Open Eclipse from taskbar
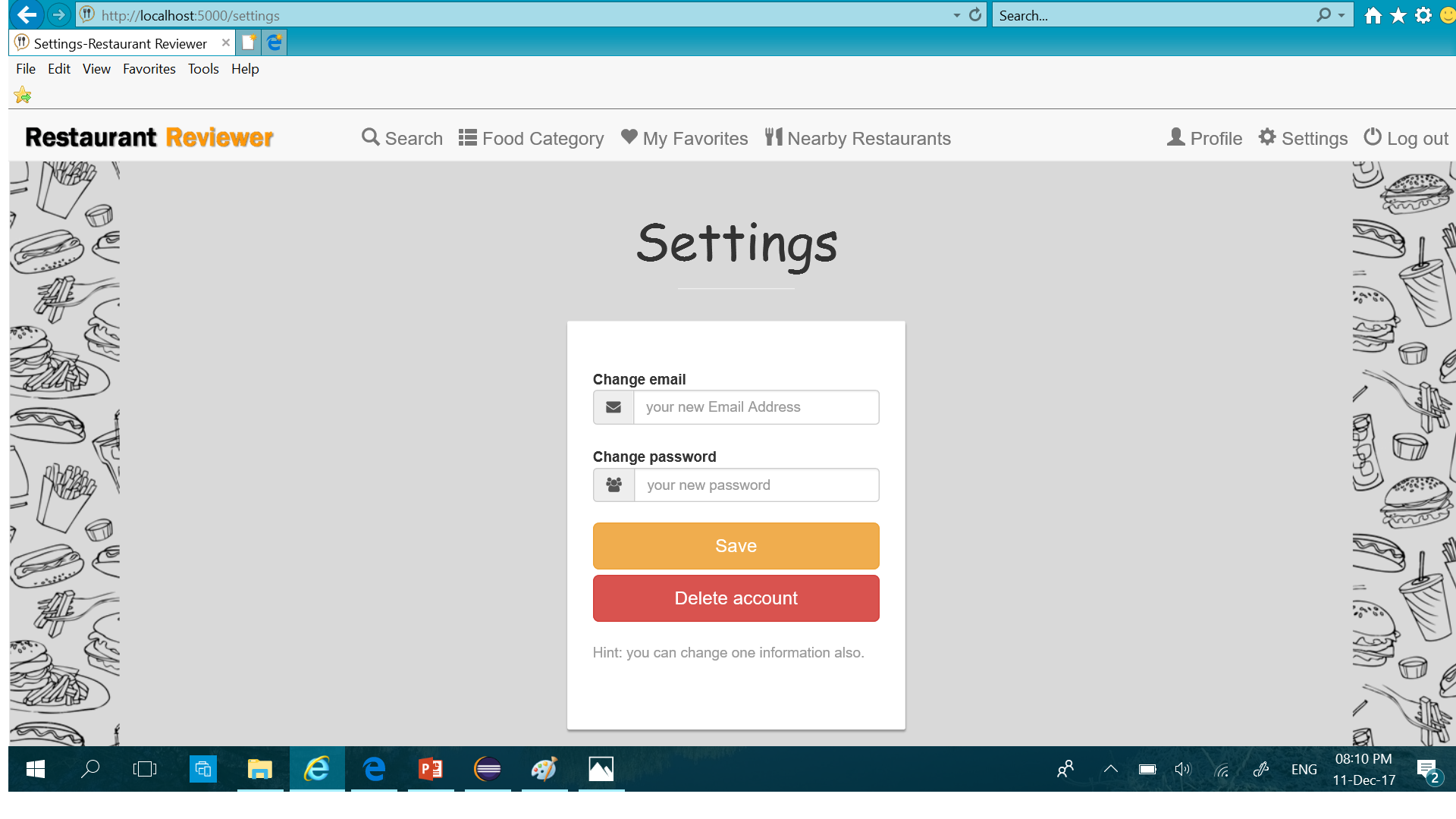 [x=488, y=769]
